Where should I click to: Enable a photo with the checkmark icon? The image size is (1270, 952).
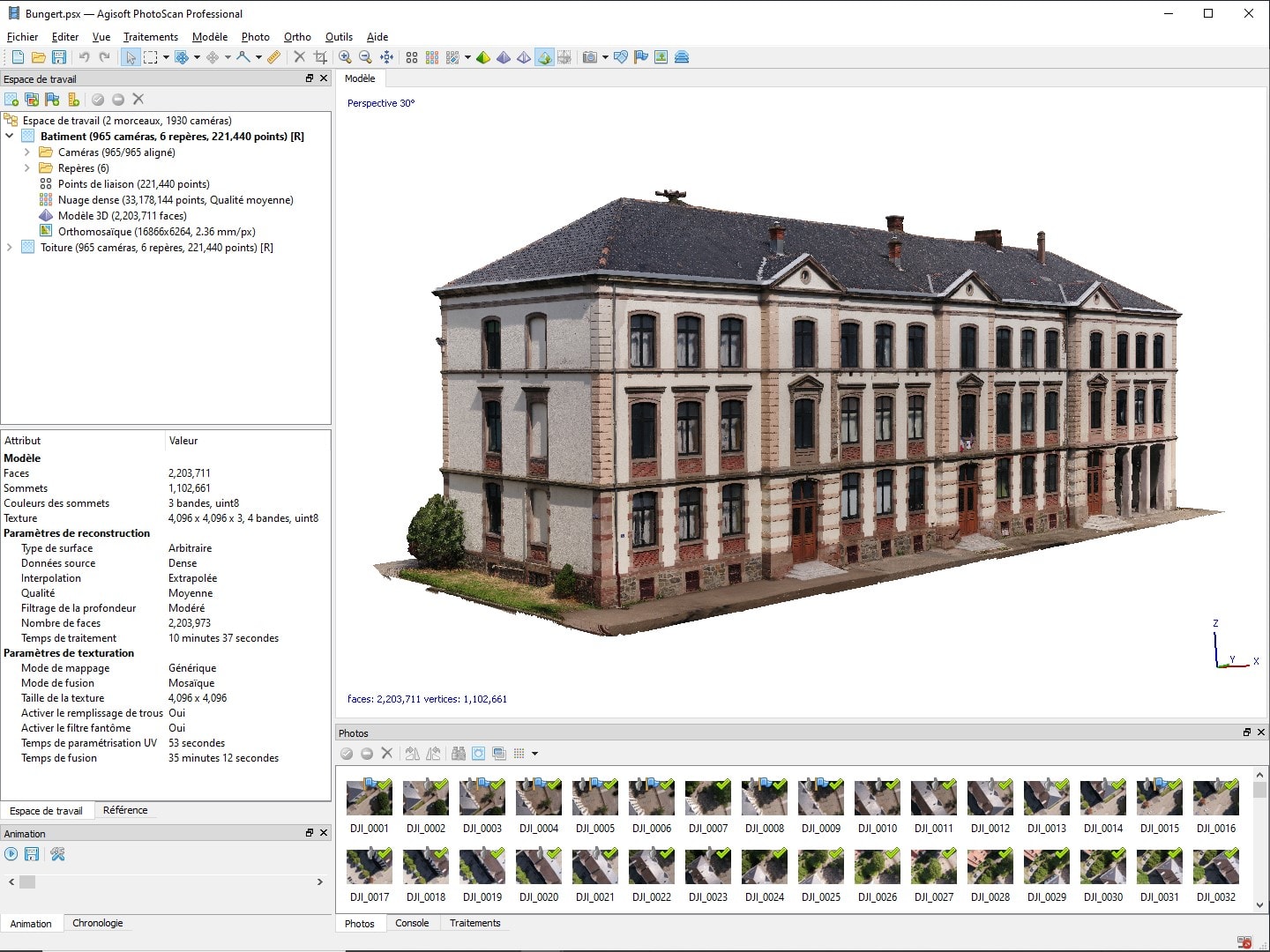tap(347, 753)
